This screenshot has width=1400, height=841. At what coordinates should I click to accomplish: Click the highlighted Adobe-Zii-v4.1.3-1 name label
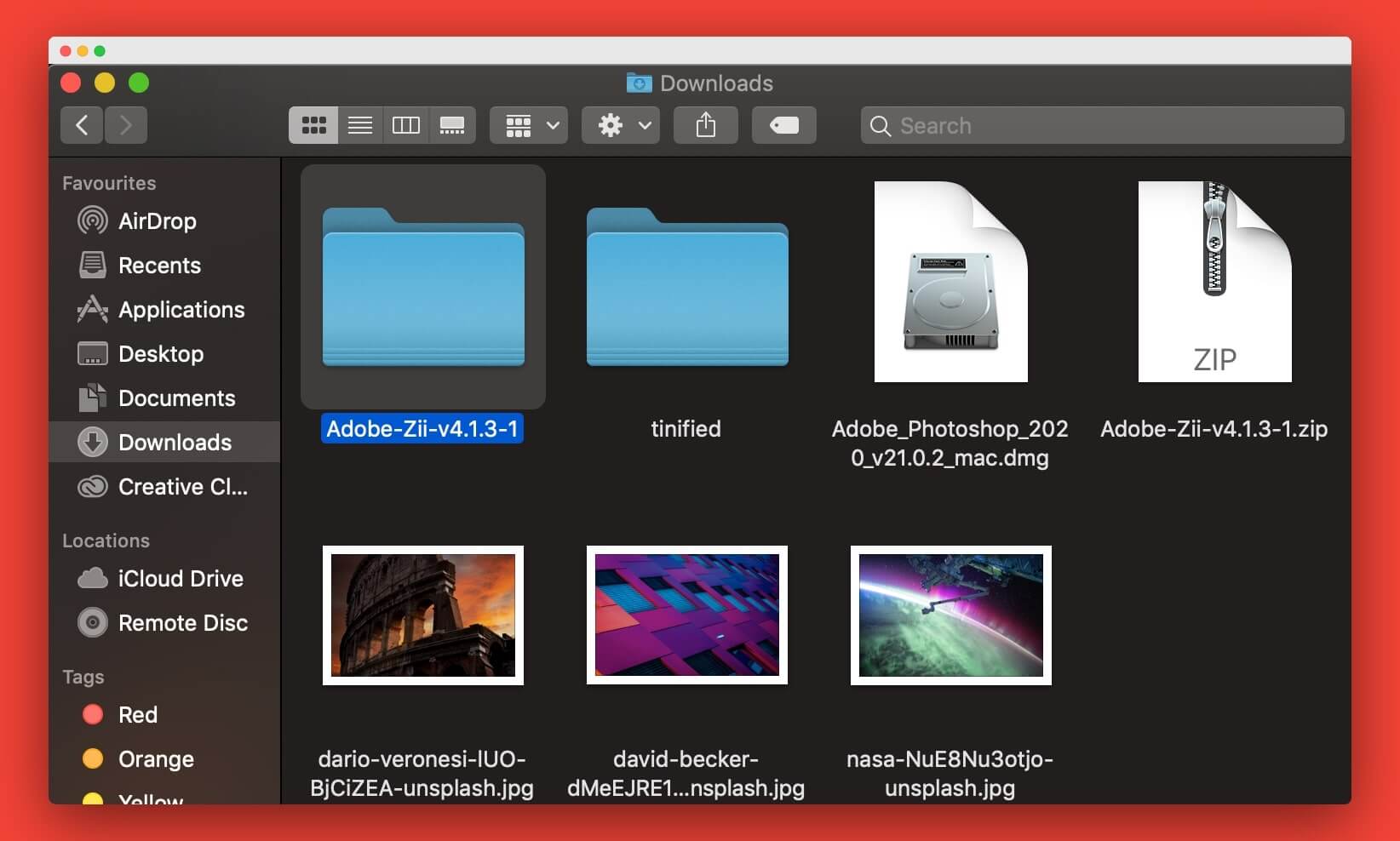pos(422,428)
